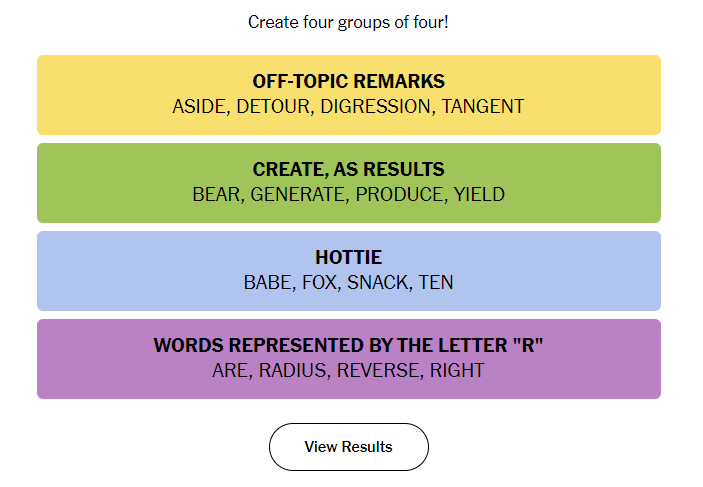Select the word SNACK
Screen dimensions: 703x487
pos(378,282)
